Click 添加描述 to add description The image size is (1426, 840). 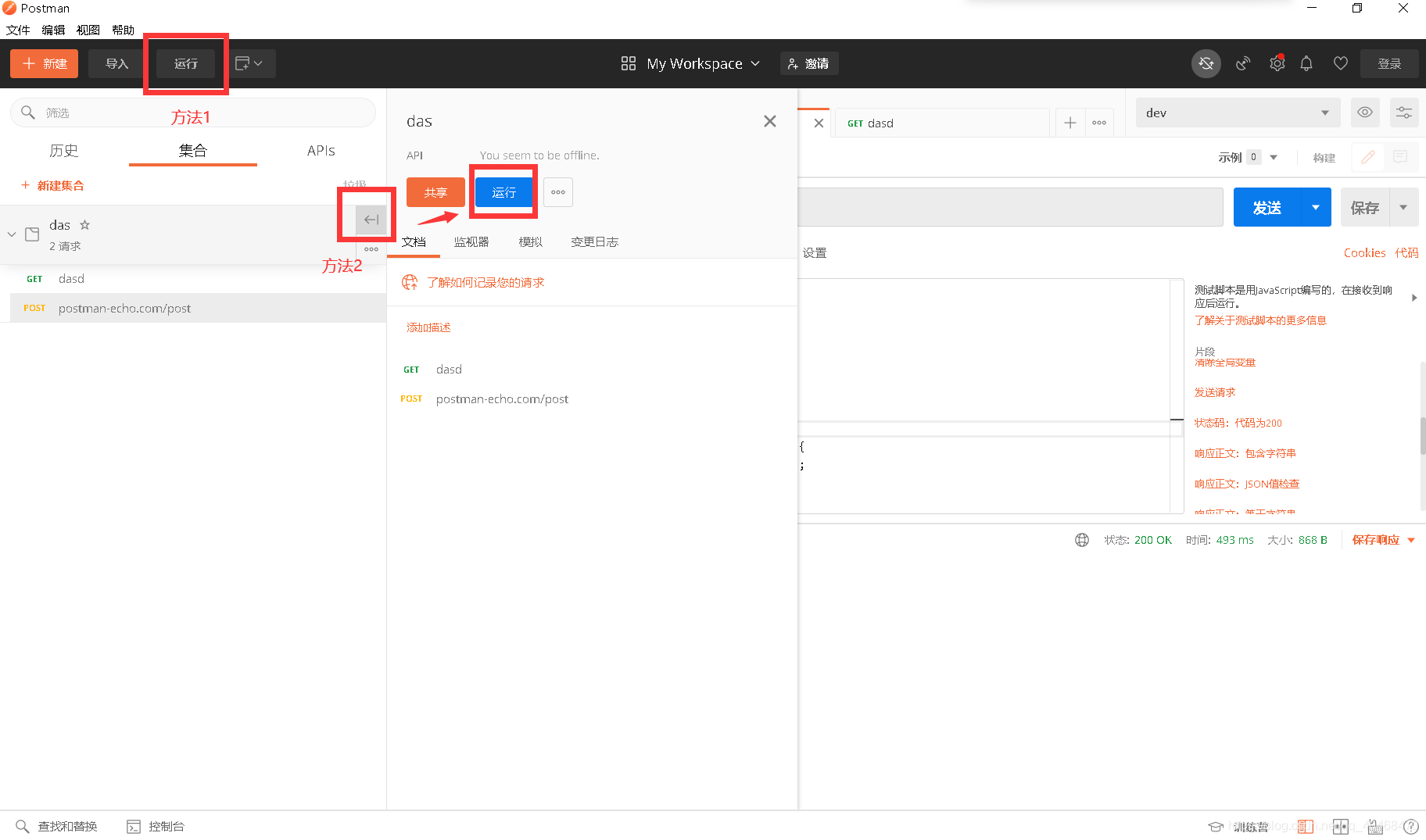[428, 327]
